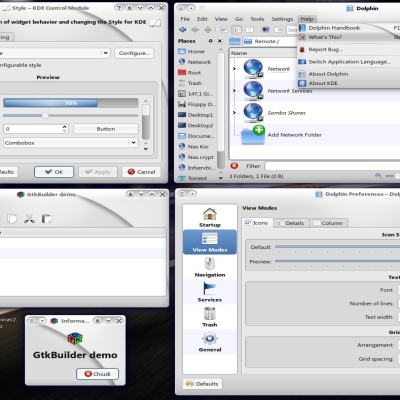Click spinbox arrows in style preview
The image size is (400, 400).
click(x=65, y=129)
